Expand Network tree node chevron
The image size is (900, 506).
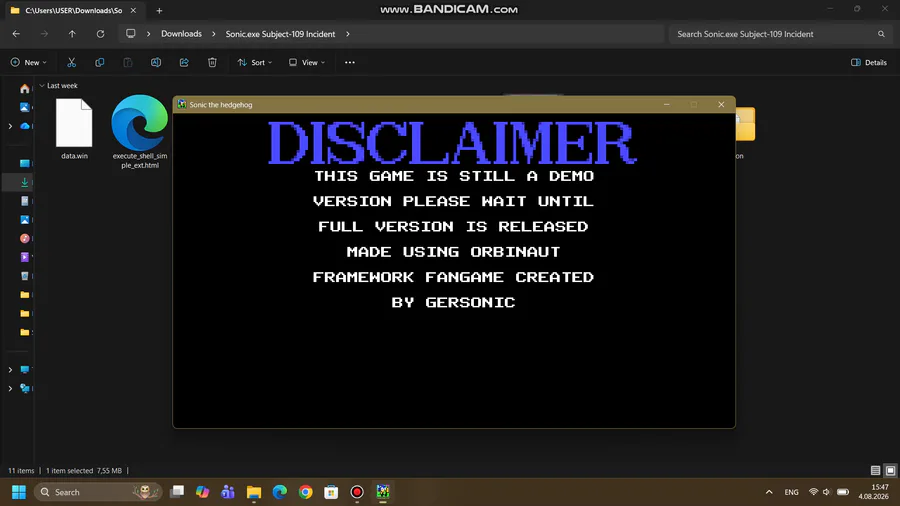coord(10,388)
